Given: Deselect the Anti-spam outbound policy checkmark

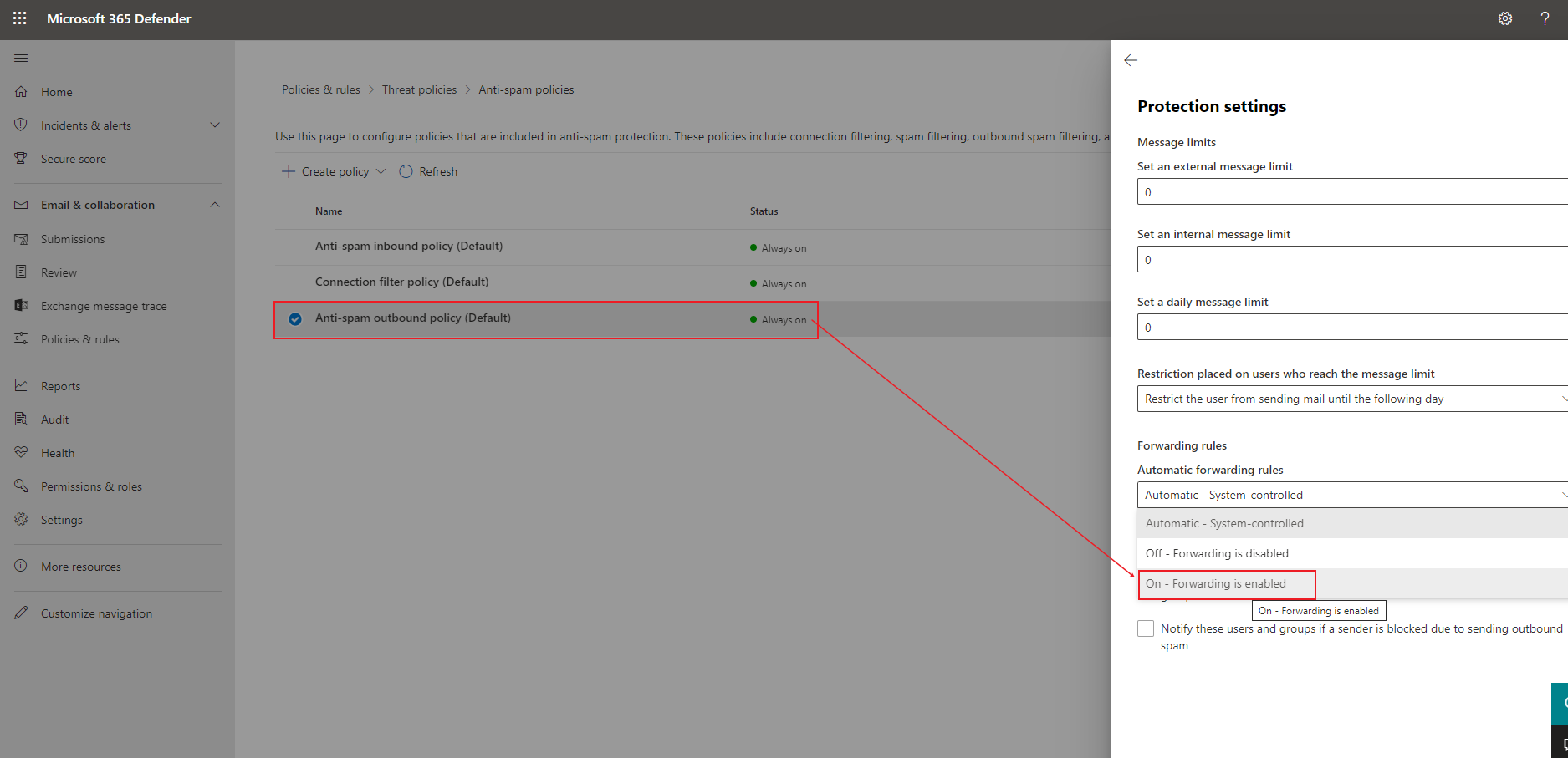Looking at the screenshot, I should [295, 319].
